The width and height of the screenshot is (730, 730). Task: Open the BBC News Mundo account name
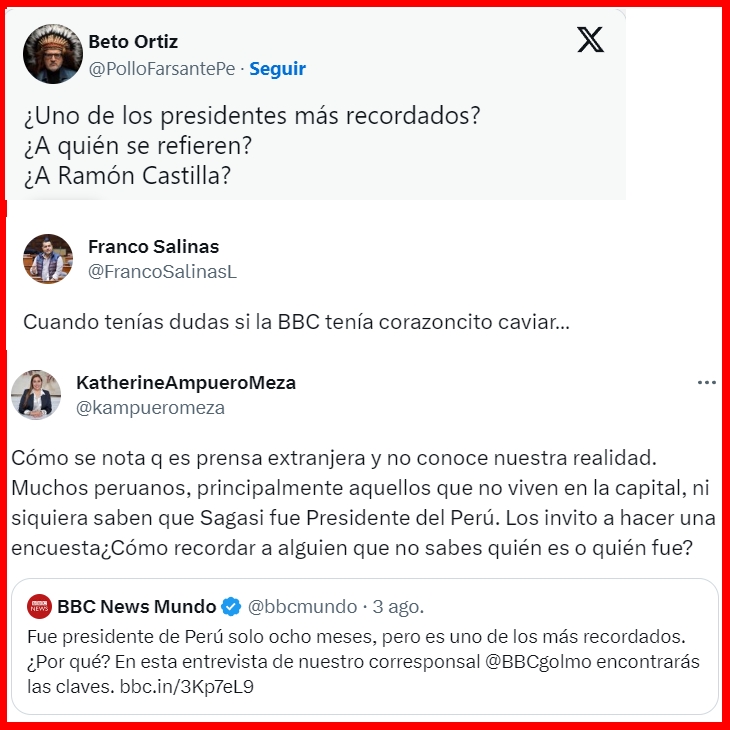(136, 607)
